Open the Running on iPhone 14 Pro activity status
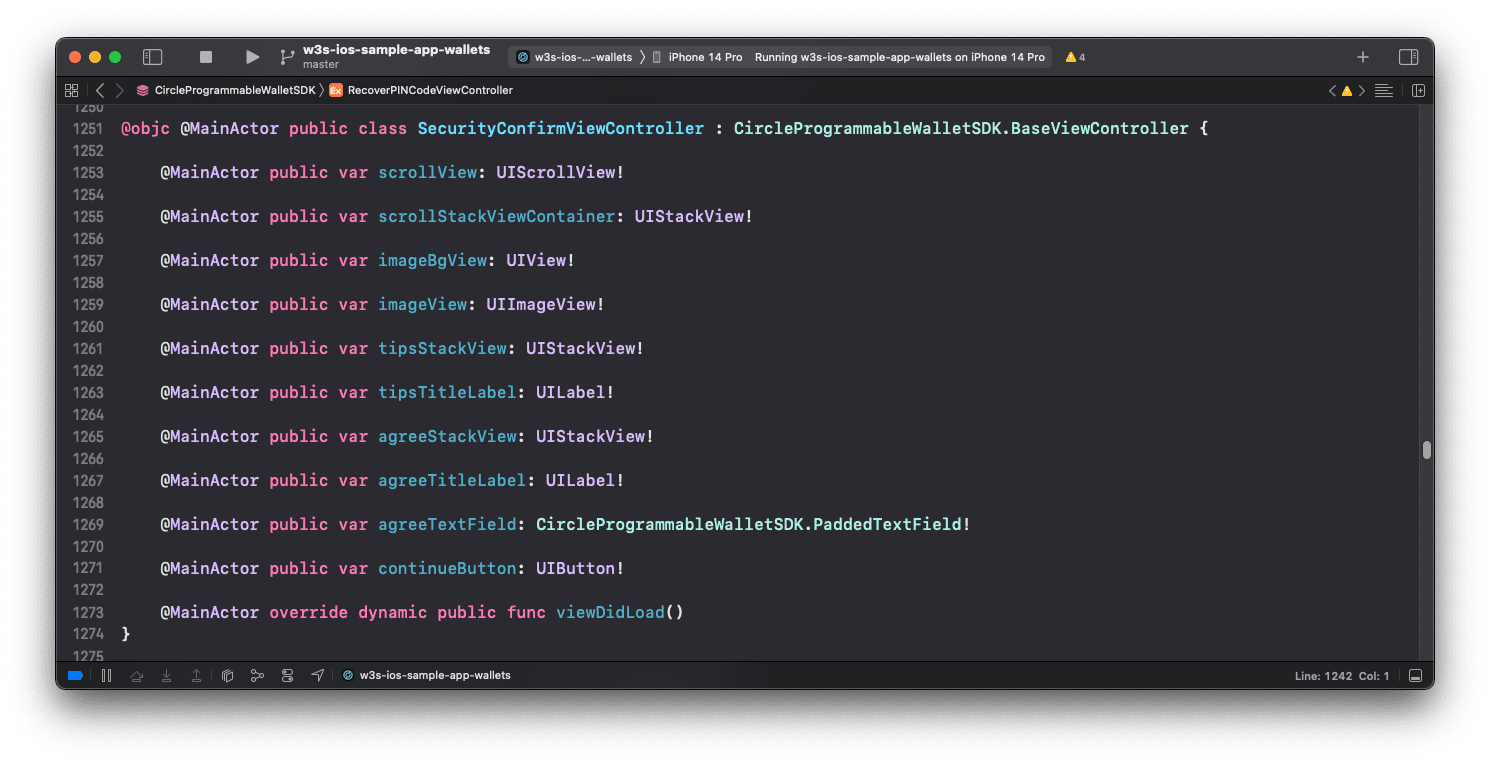The image size is (1490, 763). click(x=899, y=57)
